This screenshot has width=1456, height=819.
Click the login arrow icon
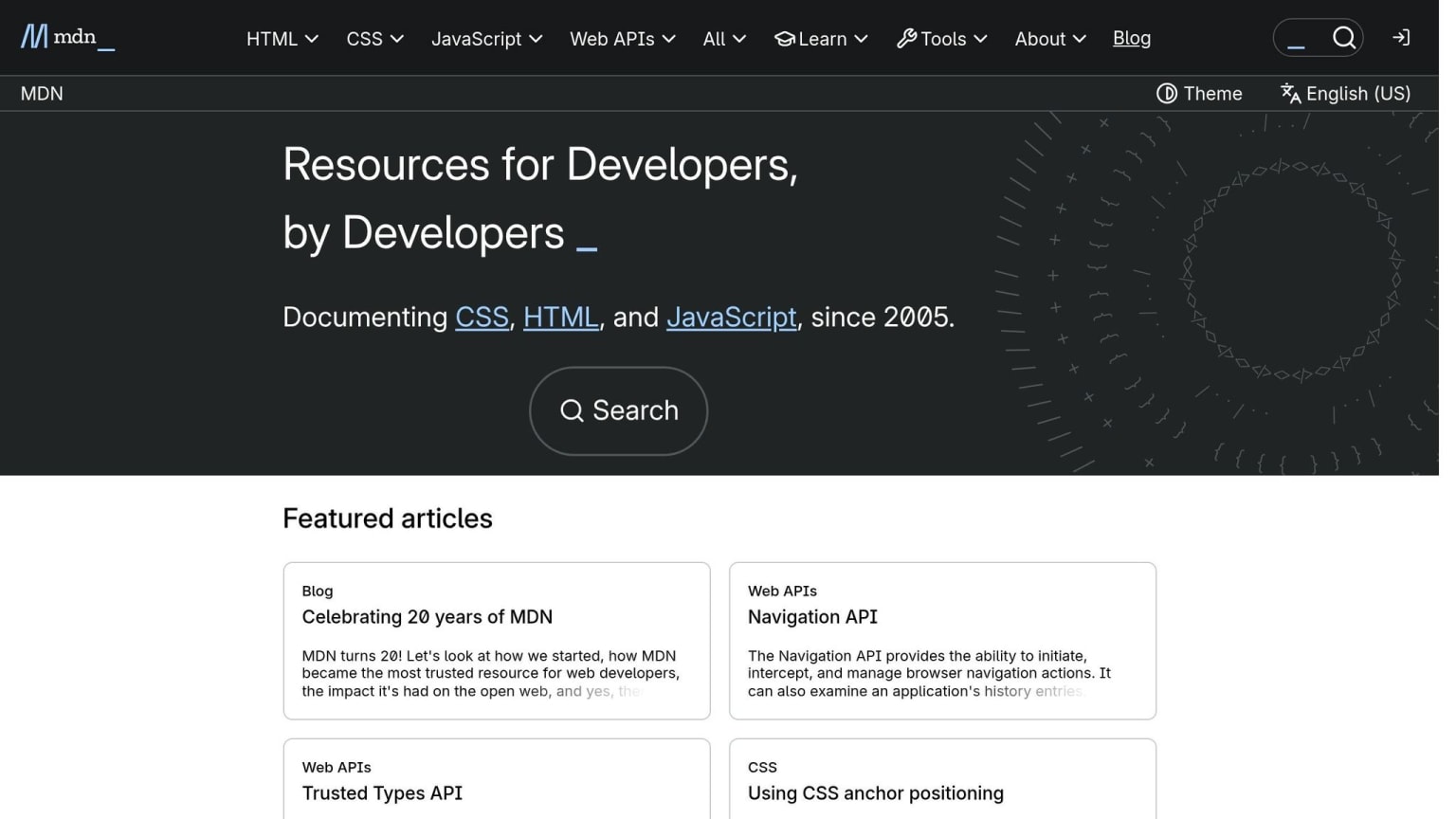1400,38
